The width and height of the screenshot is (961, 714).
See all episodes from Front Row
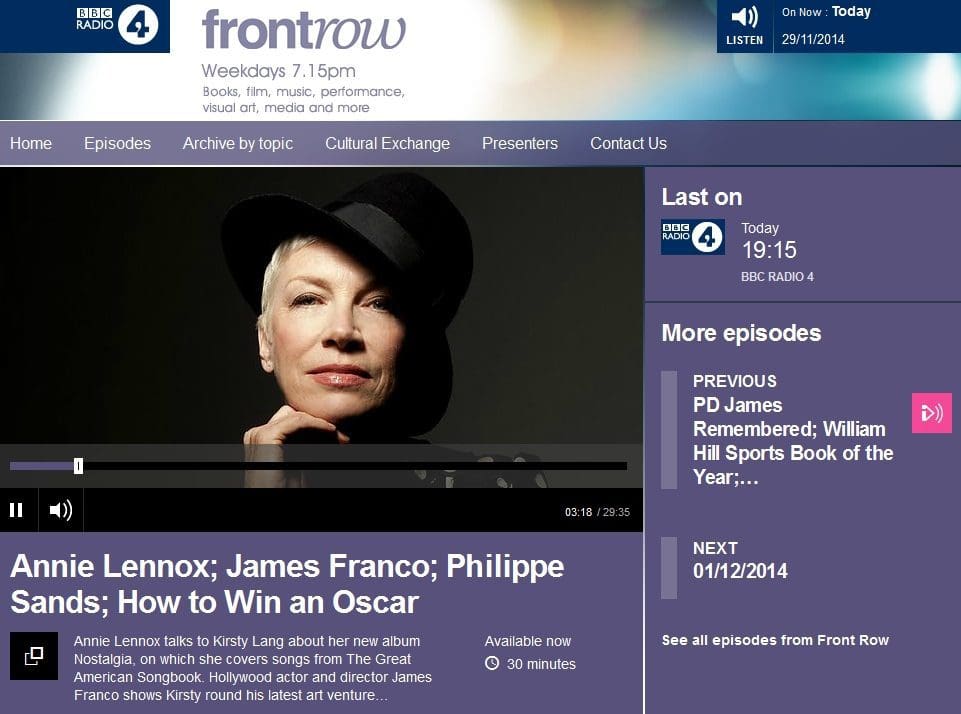[x=775, y=640]
